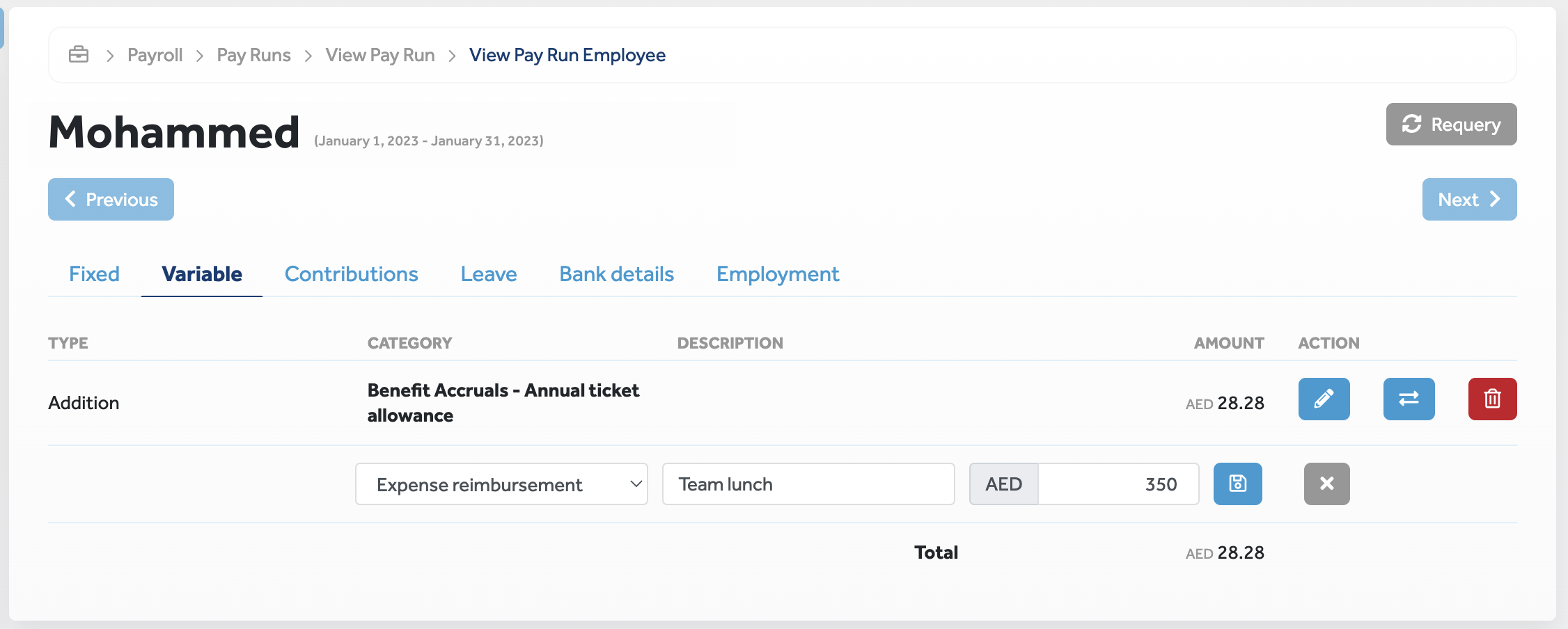Delete the Benefit Accruals row with trash icon

[x=1492, y=399]
